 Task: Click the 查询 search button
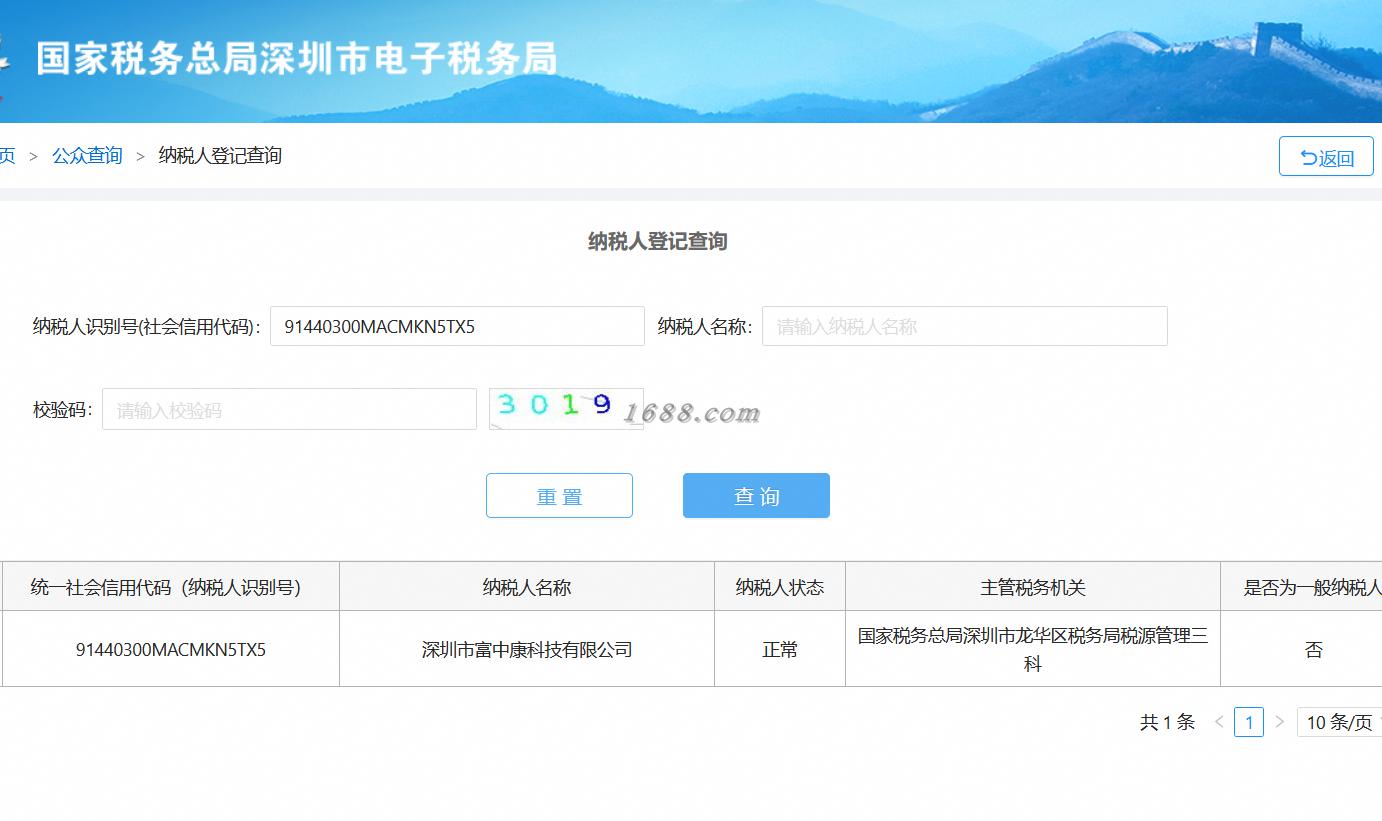point(756,496)
